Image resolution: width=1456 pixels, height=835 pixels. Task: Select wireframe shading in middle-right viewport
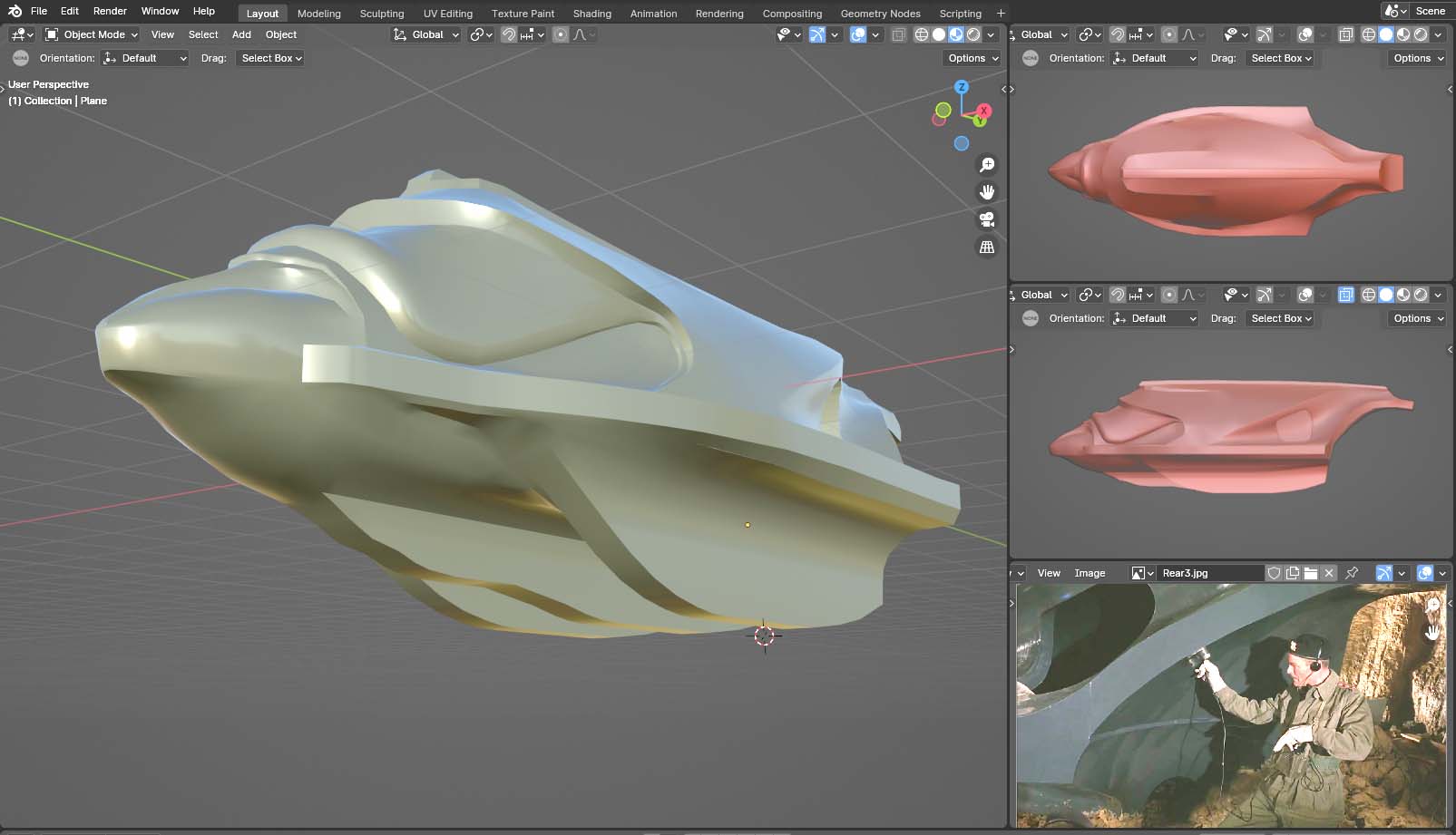[1369, 295]
